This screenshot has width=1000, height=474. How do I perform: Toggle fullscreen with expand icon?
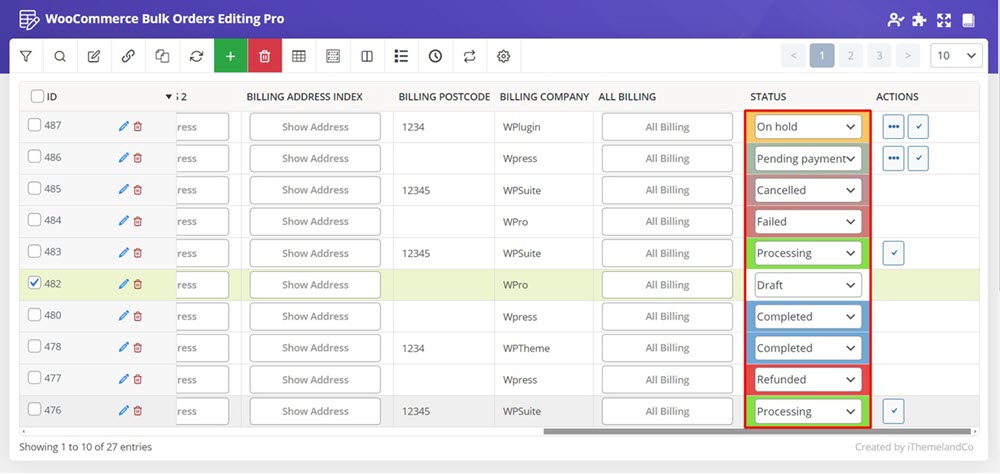coord(944,20)
